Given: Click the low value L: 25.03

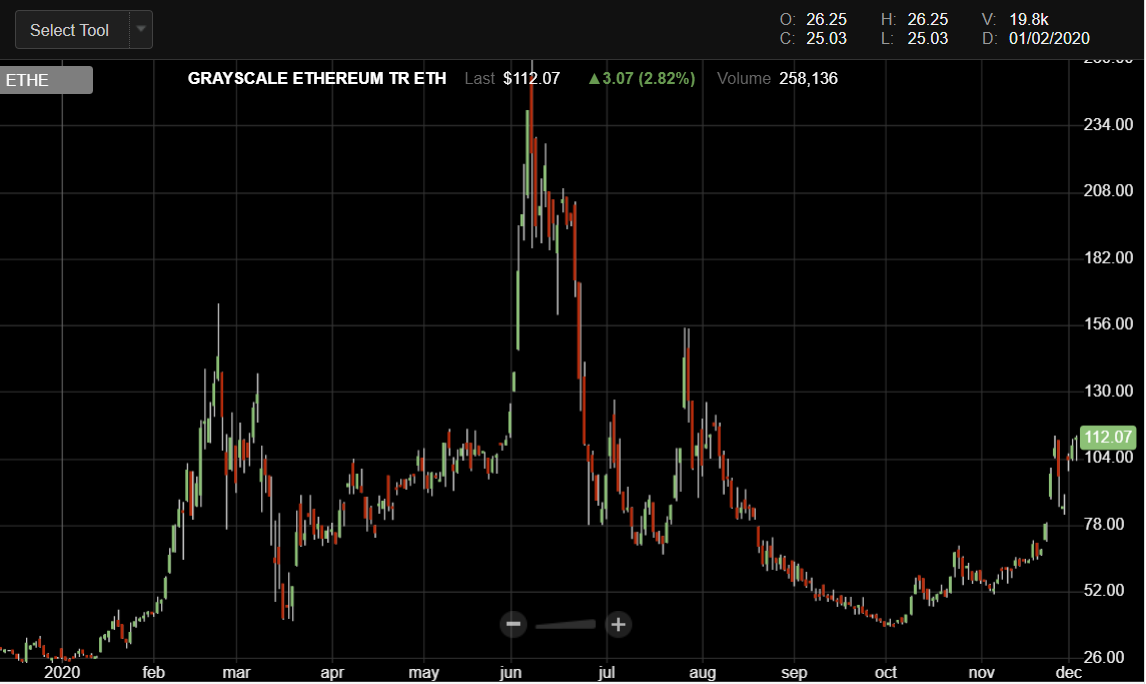Looking at the screenshot, I should [914, 39].
